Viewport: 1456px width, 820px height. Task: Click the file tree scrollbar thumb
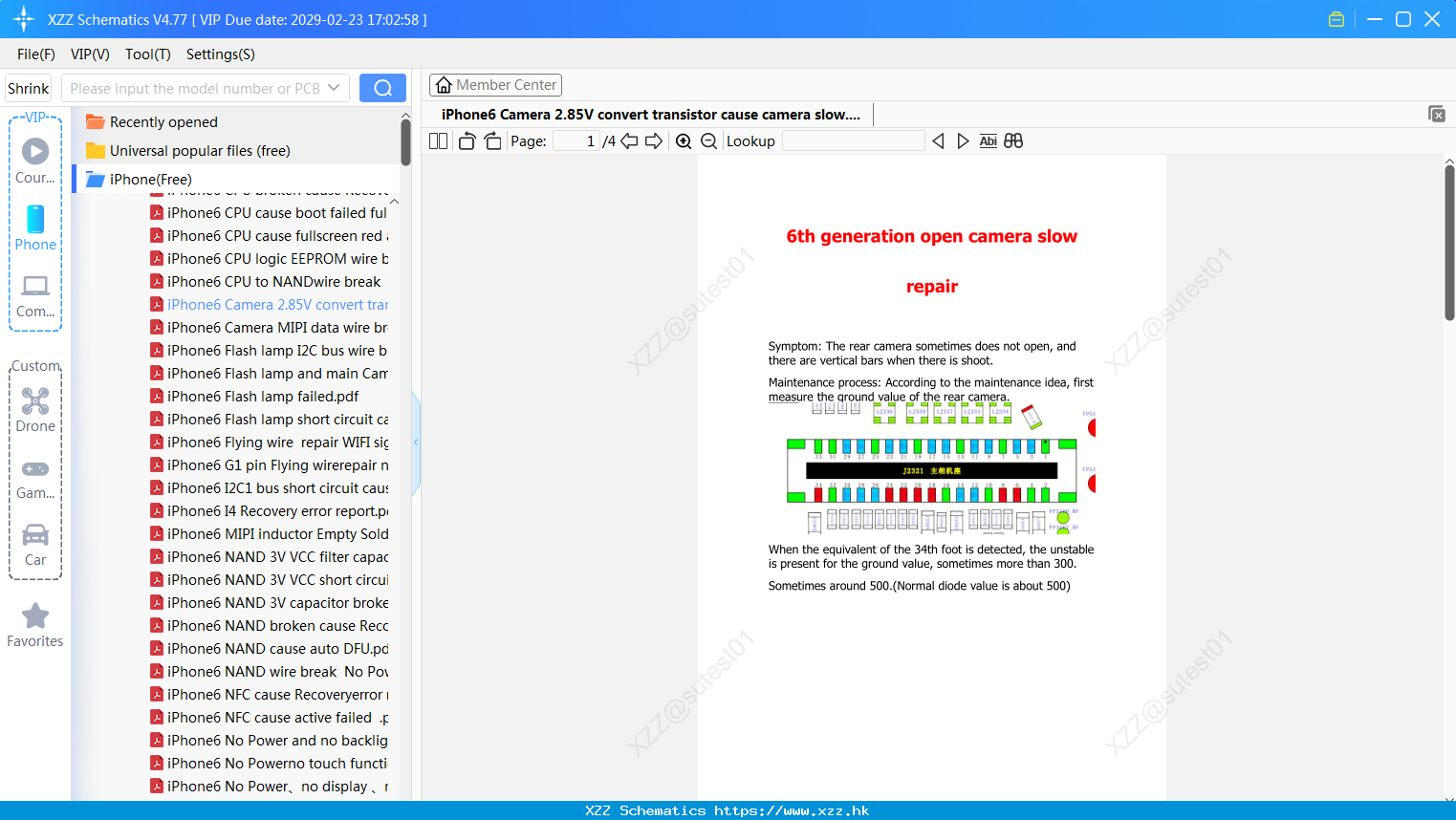(x=405, y=142)
